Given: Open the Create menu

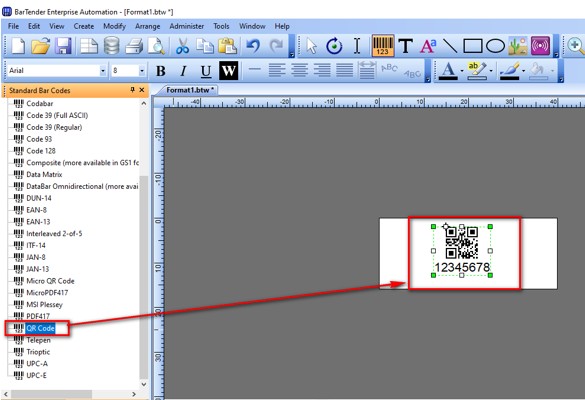Looking at the screenshot, I should (84, 26).
